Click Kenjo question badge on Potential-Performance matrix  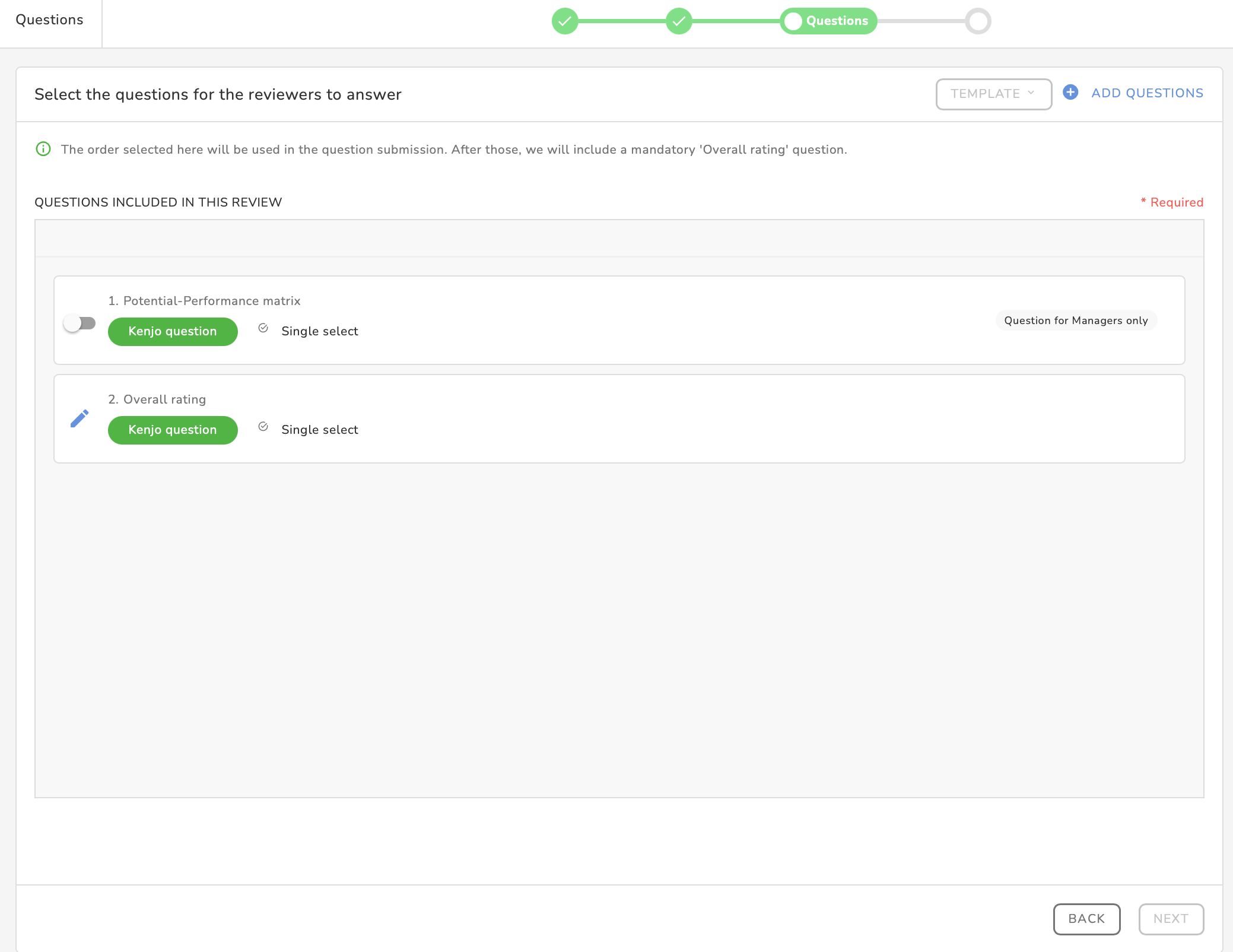pos(173,331)
